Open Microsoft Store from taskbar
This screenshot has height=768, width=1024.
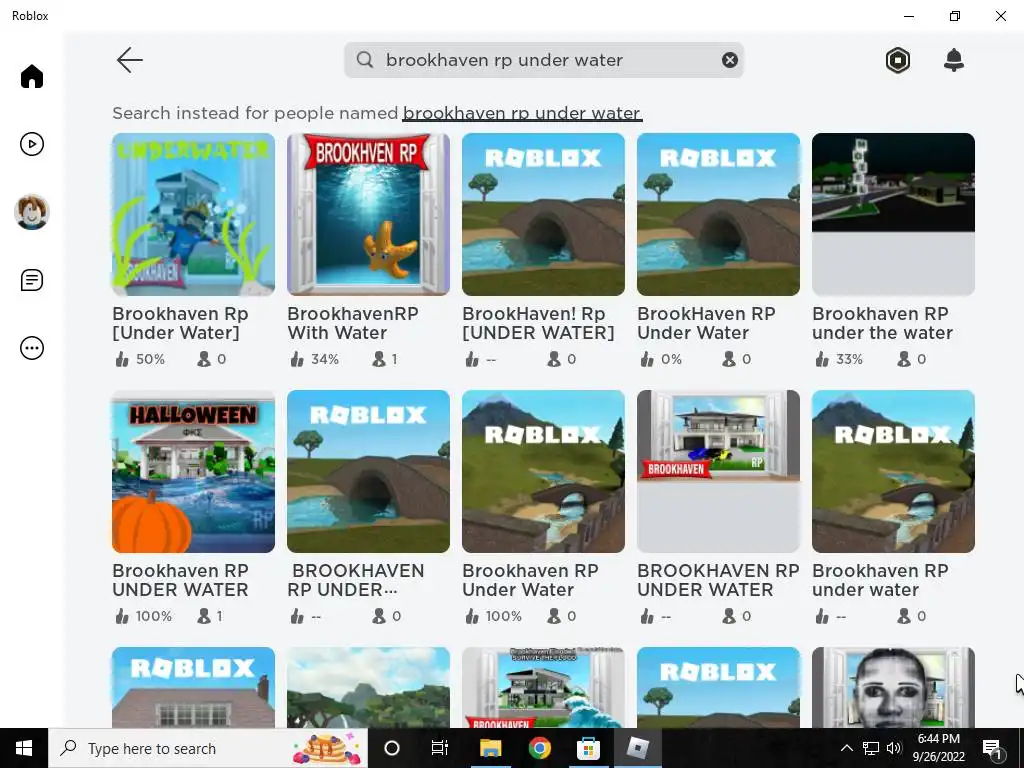pyautogui.click(x=588, y=748)
